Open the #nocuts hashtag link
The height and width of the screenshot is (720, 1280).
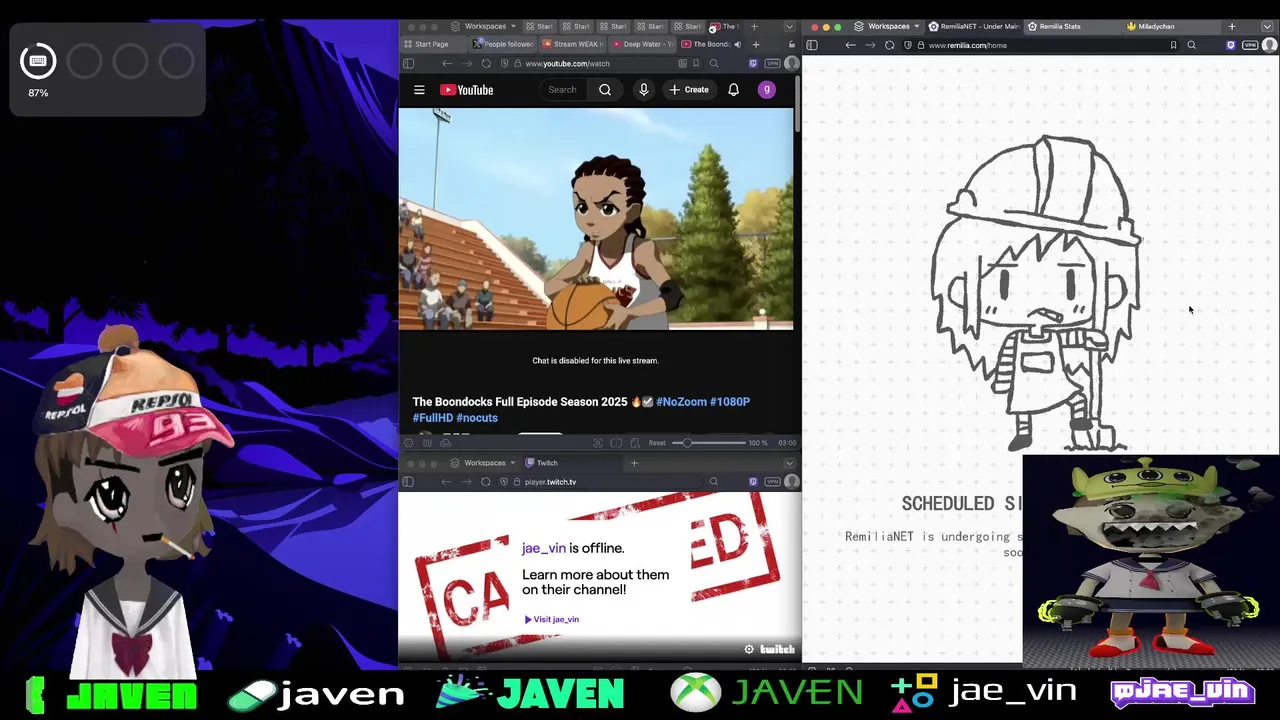(477, 418)
